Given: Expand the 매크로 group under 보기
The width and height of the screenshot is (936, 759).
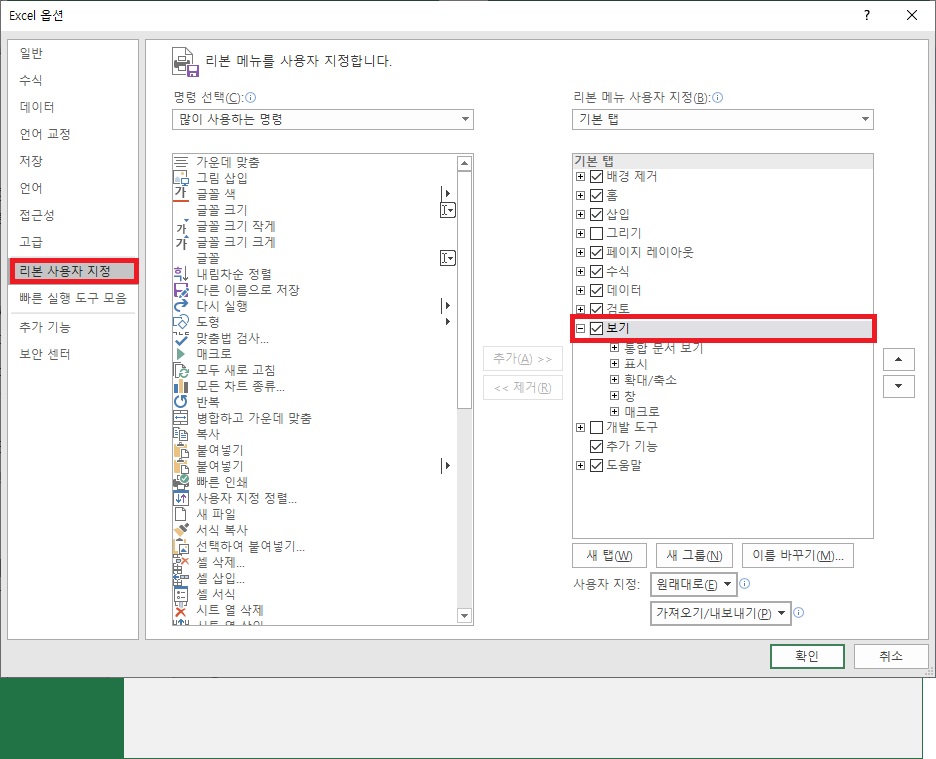Looking at the screenshot, I should pos(614,411).
